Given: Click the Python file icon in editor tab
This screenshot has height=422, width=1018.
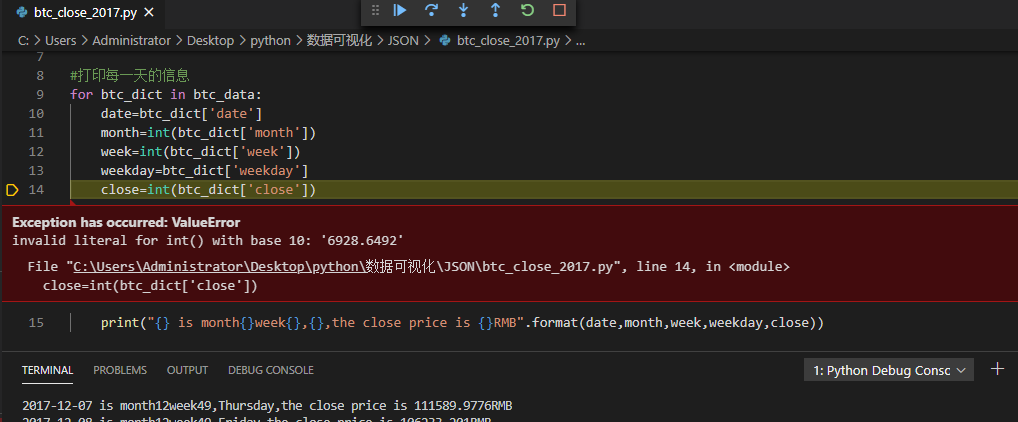Looking at the screenshot, I should 21,12.
